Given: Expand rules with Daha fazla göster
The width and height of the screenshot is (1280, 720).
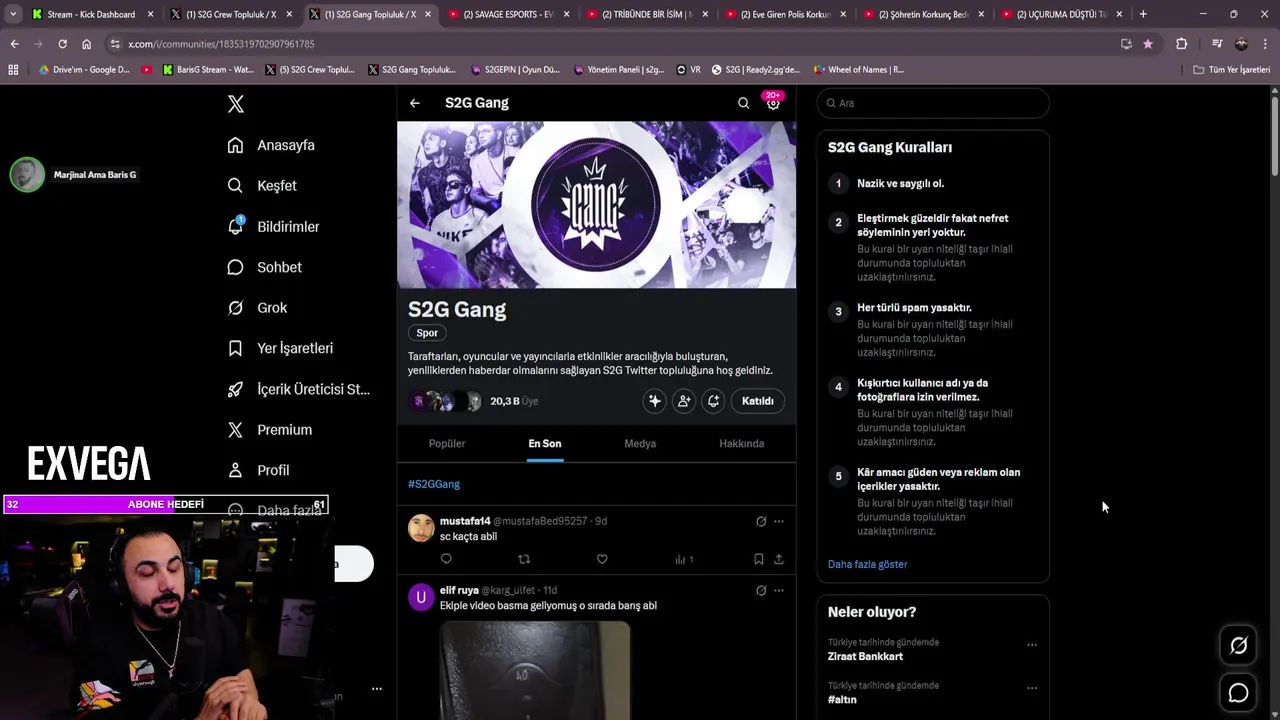Looking at the screenshot, I should pyautogui.click(x=867, y=564).
